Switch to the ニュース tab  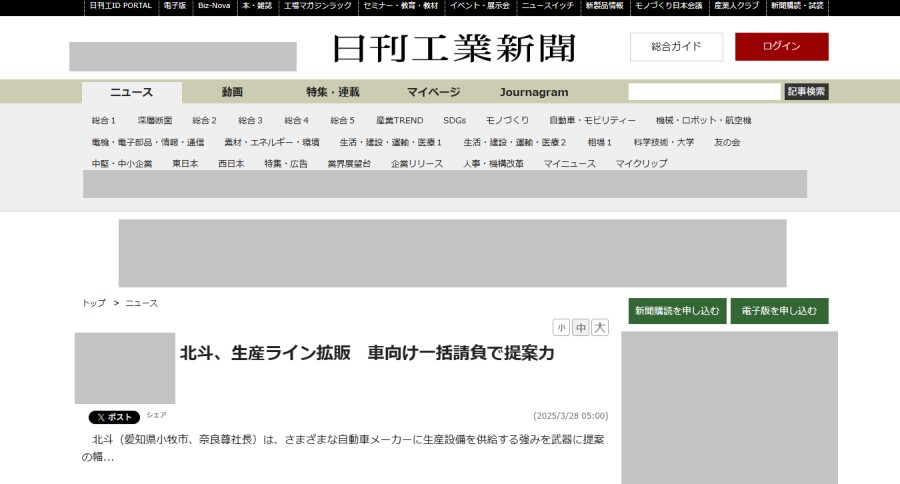point(131,92)
